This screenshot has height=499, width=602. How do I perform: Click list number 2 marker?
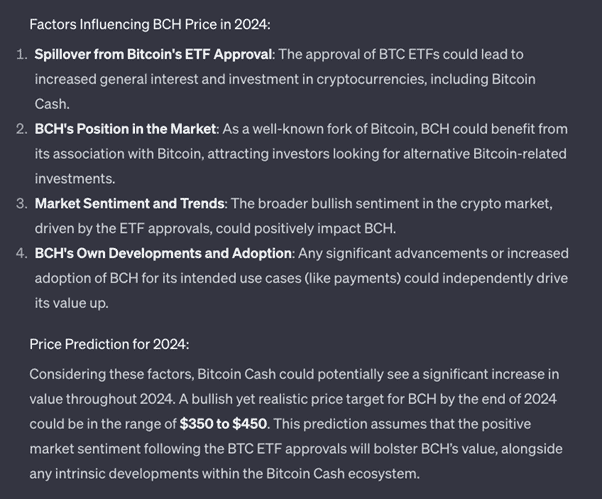(21, 129)
